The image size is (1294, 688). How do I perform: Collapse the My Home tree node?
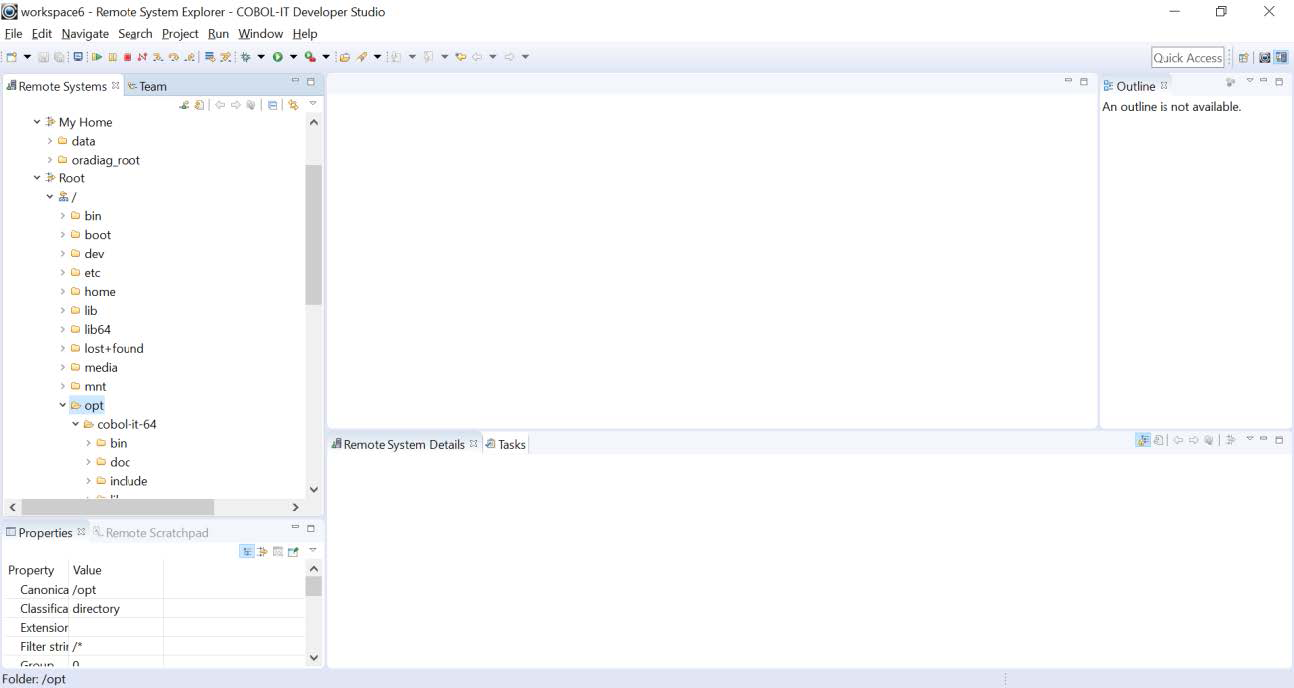pyautogui.click(x=37, y=122)
